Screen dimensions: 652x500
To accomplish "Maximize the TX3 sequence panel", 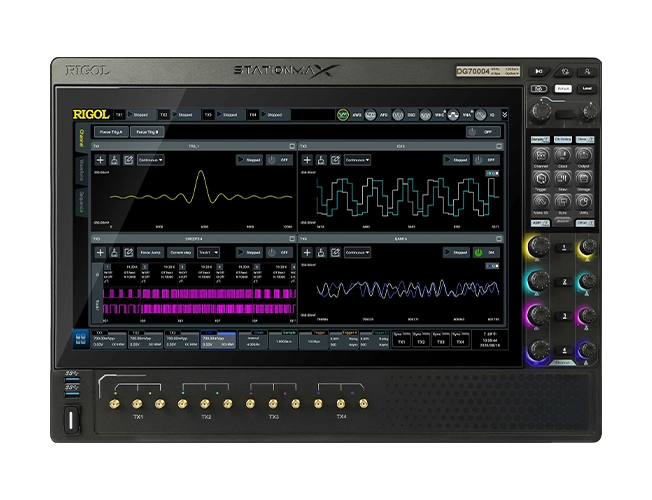I will 292,239.
